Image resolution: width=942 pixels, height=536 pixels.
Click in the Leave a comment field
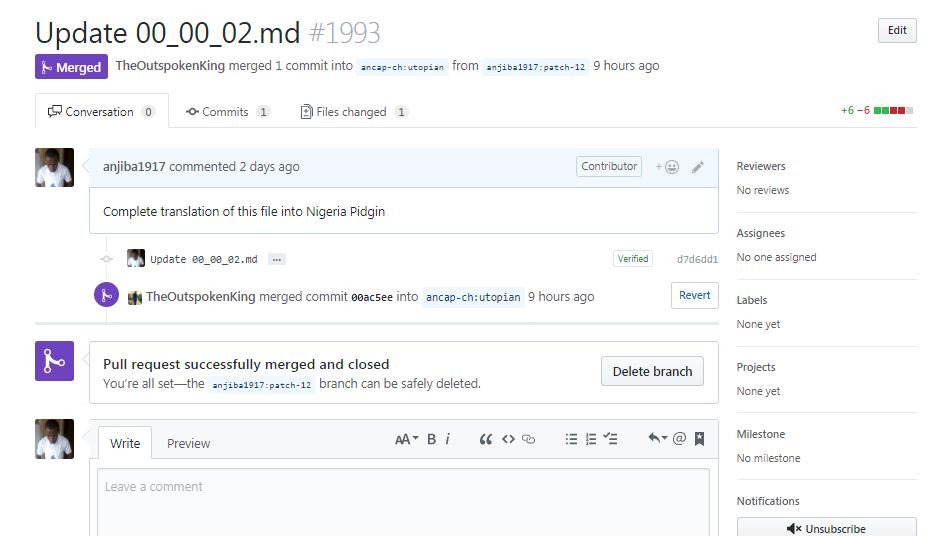403,502
